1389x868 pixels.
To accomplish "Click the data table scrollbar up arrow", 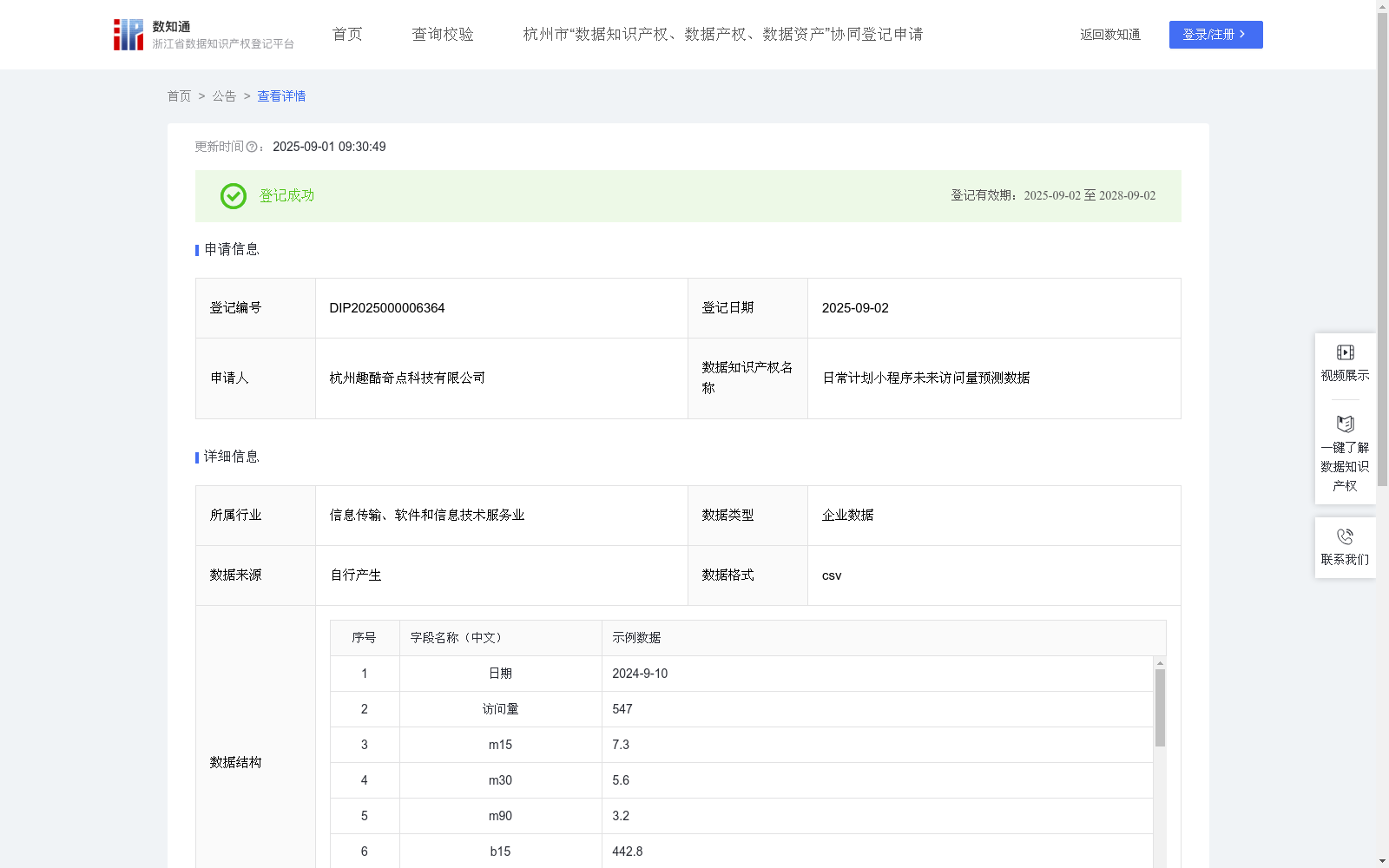I will (1160, 663).
